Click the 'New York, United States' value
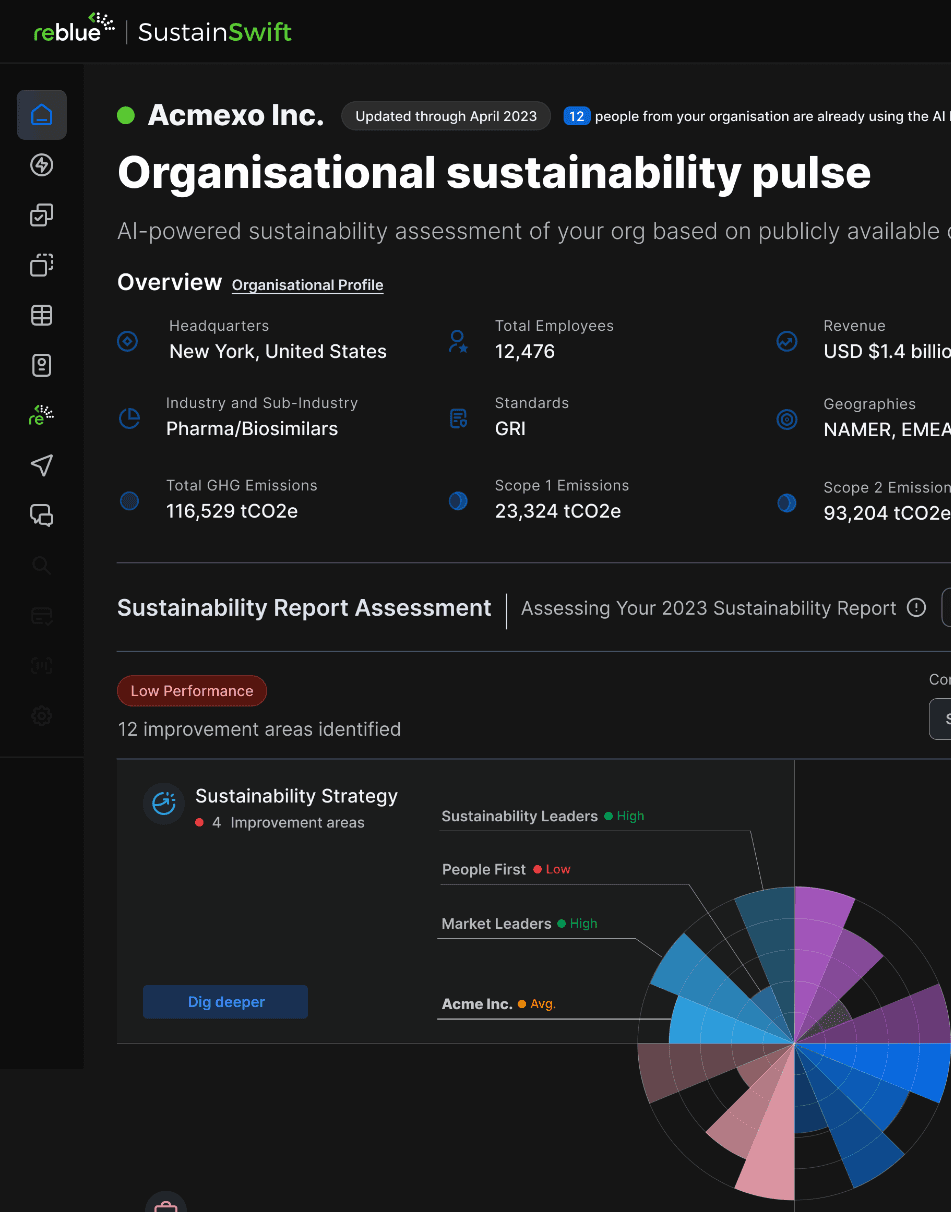Image resolution: width=951 pixels, height=1212 pixels. pyautogui.click(x=278, y=352)
